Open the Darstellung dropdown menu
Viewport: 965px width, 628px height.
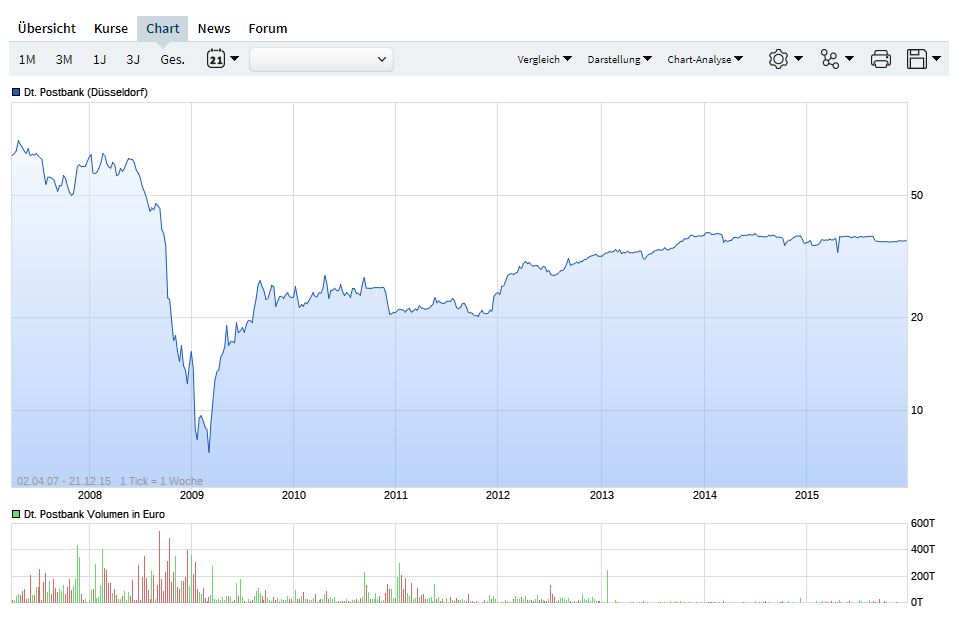point(619,60)
